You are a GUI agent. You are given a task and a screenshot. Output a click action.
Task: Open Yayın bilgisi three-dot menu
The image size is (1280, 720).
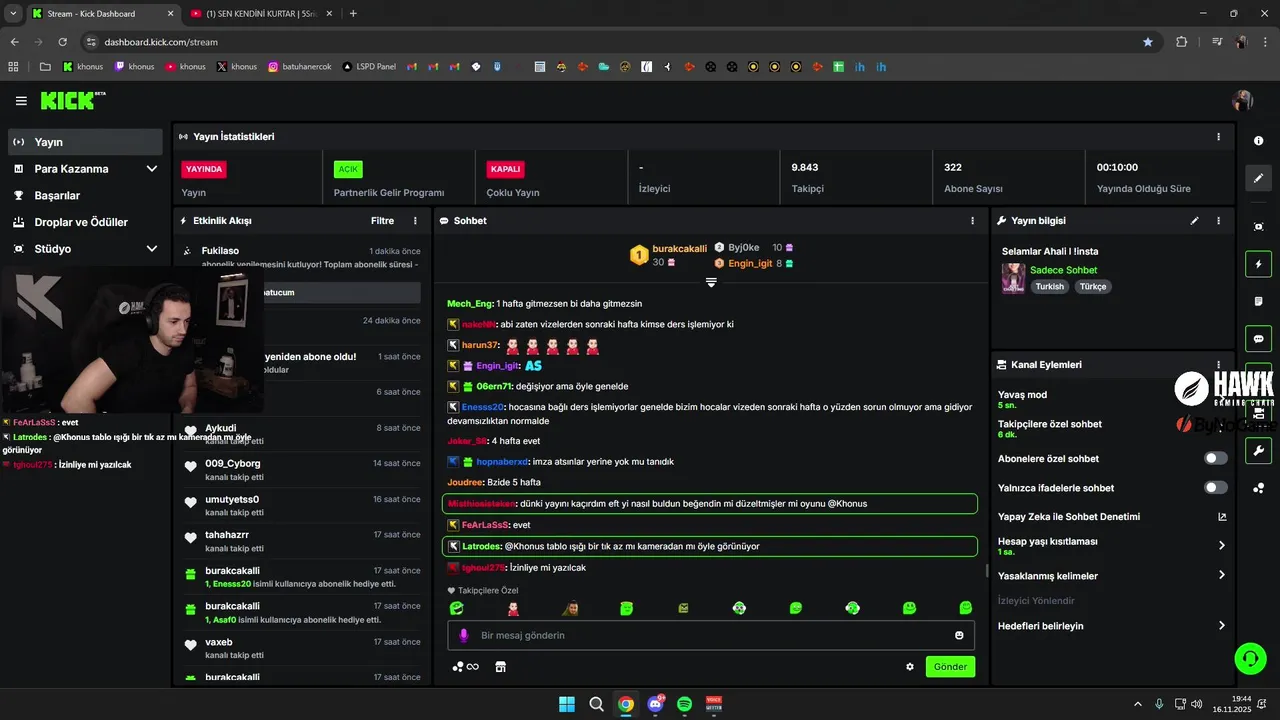tap(1218, 221)
